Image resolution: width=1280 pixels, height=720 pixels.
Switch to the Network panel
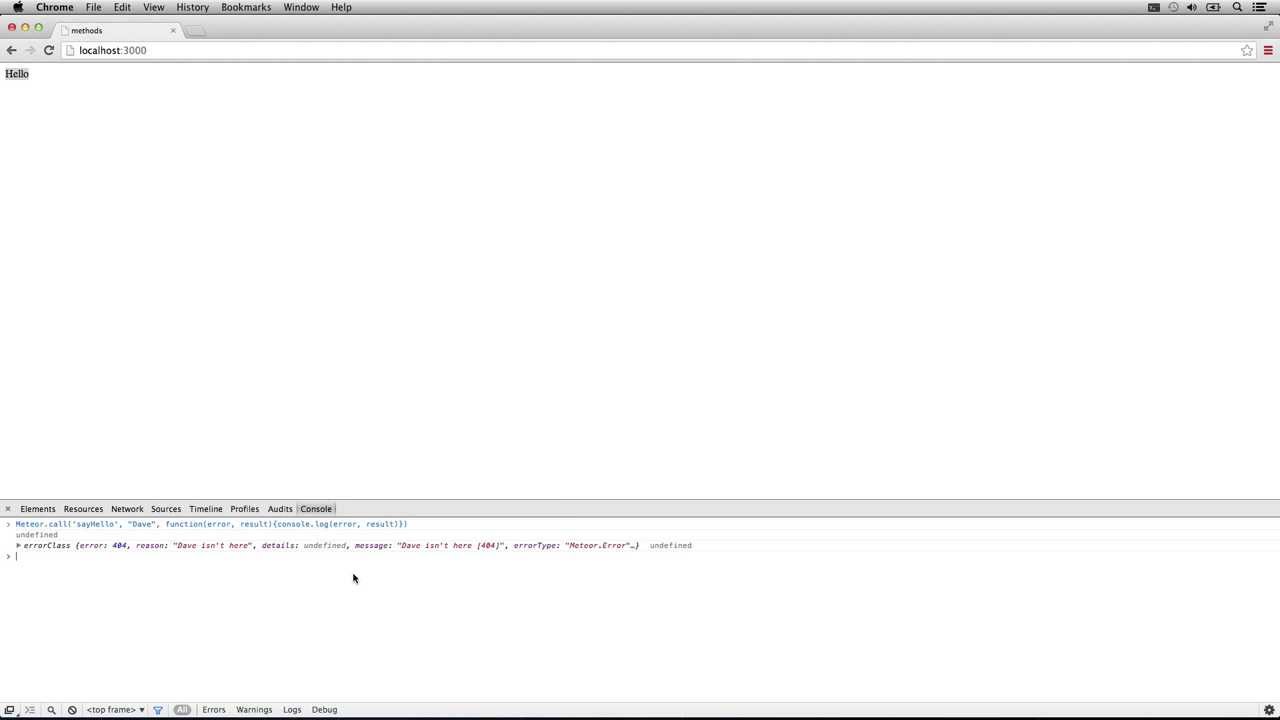pyautogui.click(x=127, y=509)
